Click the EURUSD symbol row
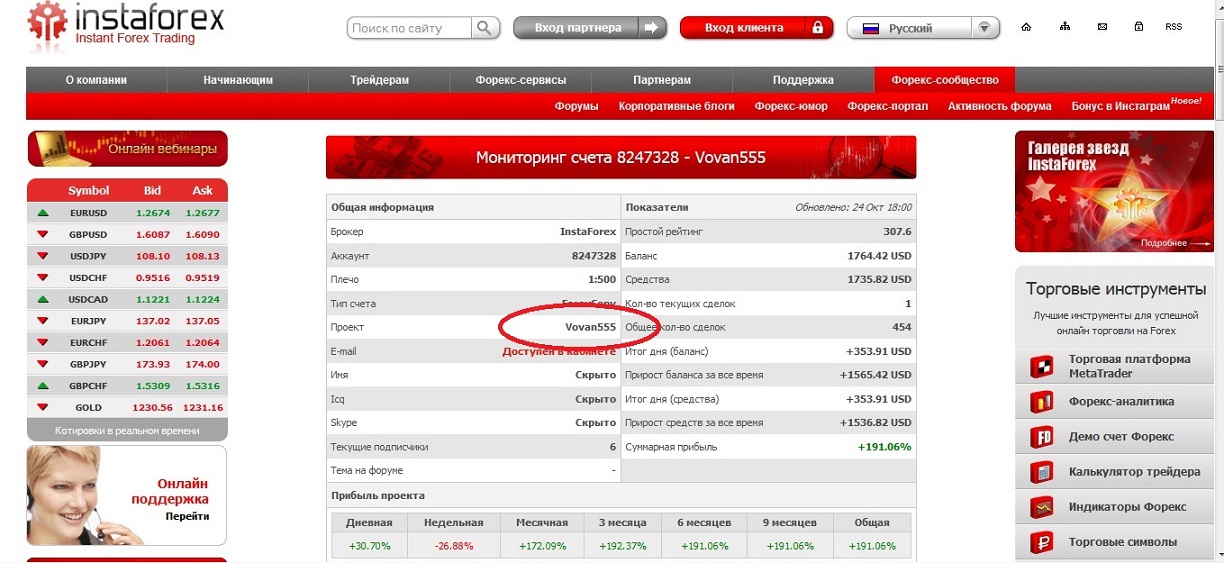The image size is (1224, 563). point(127,213)
